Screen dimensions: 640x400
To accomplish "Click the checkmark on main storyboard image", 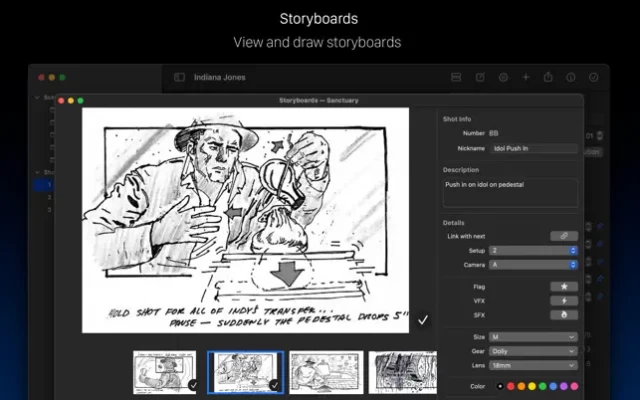I will pos(422,320).
